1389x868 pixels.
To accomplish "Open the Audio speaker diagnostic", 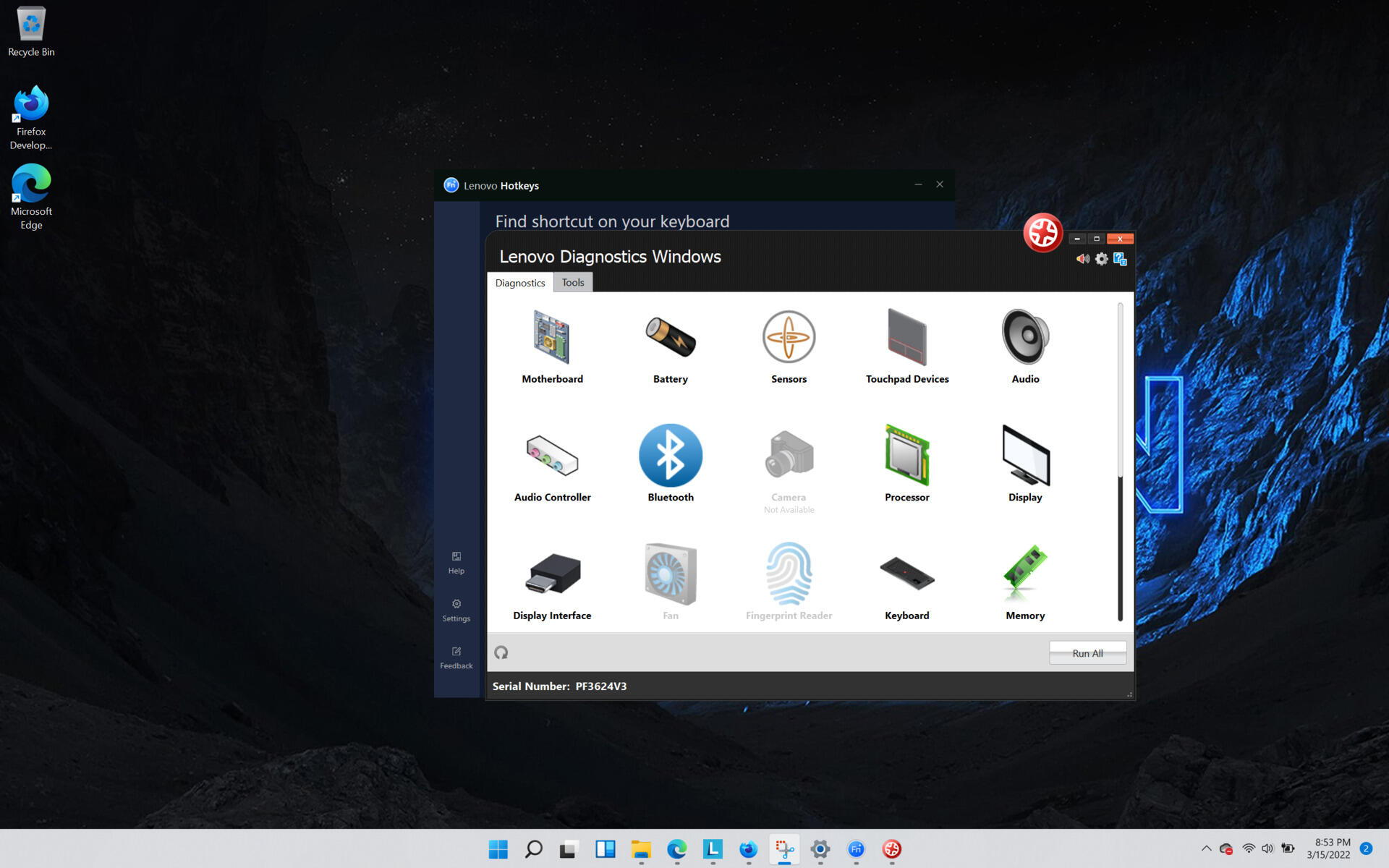I will (x=1025, y=337).
